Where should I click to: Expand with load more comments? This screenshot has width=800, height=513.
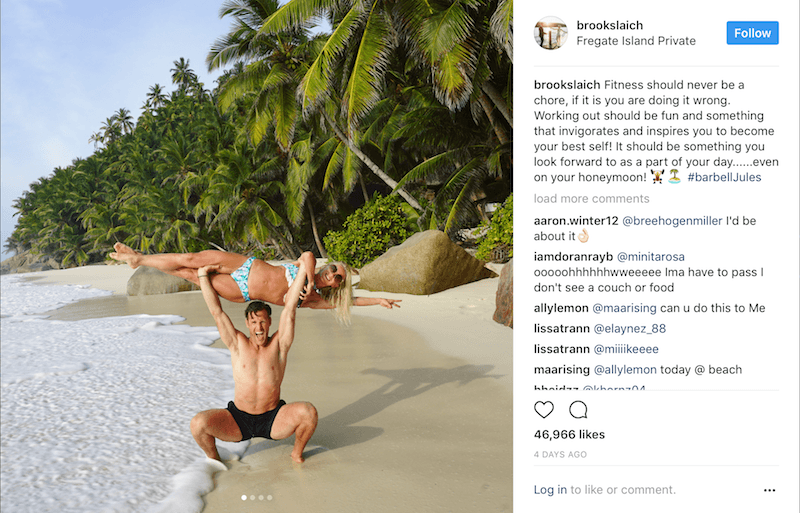tap(591, 199)
